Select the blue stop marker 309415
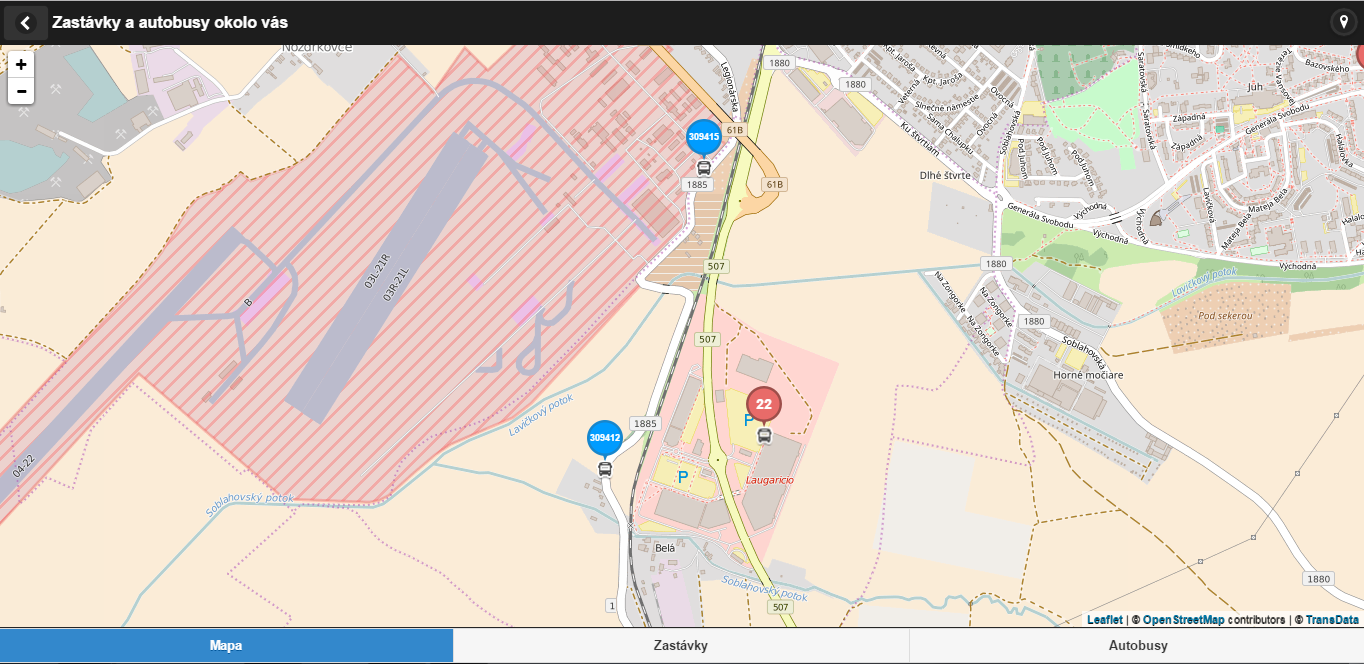The width and height of the screenshot is (1364, 664). click(x=703, y=136)
